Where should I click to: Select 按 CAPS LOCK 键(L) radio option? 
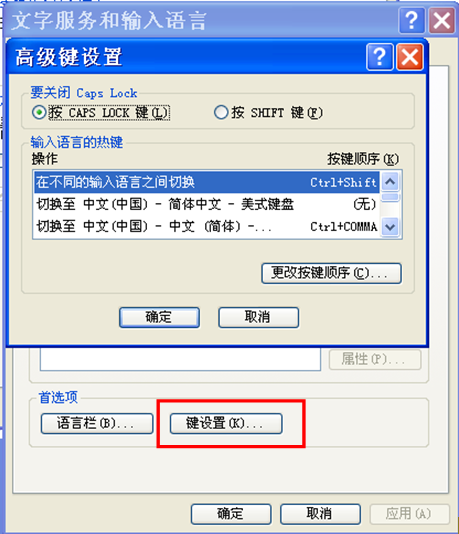pos(100,113)
